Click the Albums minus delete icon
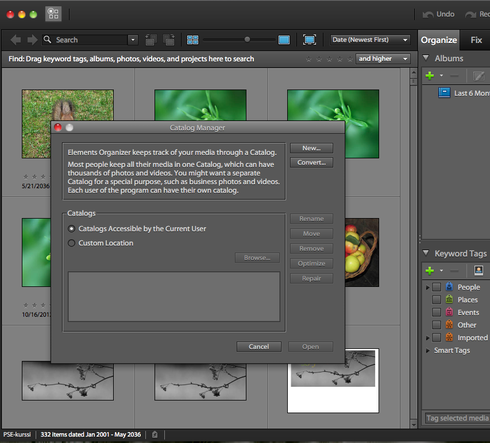Screen dimensions: 490x443 coord(454,76)
